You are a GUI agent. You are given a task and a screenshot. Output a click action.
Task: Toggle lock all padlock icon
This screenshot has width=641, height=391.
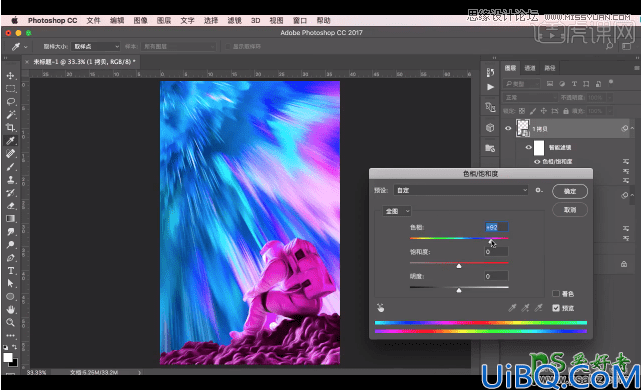click(x=566, y=111)
